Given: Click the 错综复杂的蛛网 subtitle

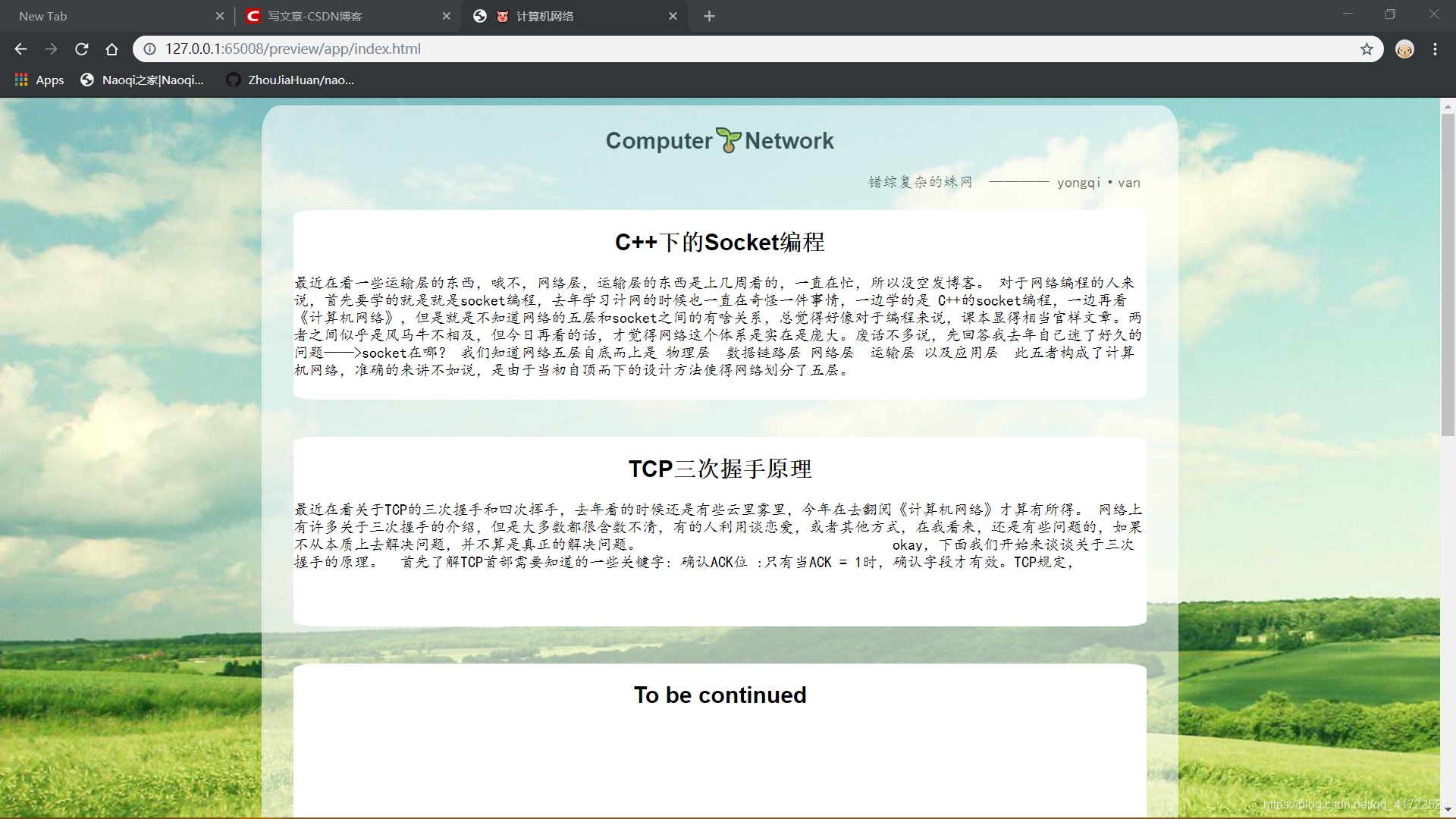Looking at the screenshot, I should (920, 182).
